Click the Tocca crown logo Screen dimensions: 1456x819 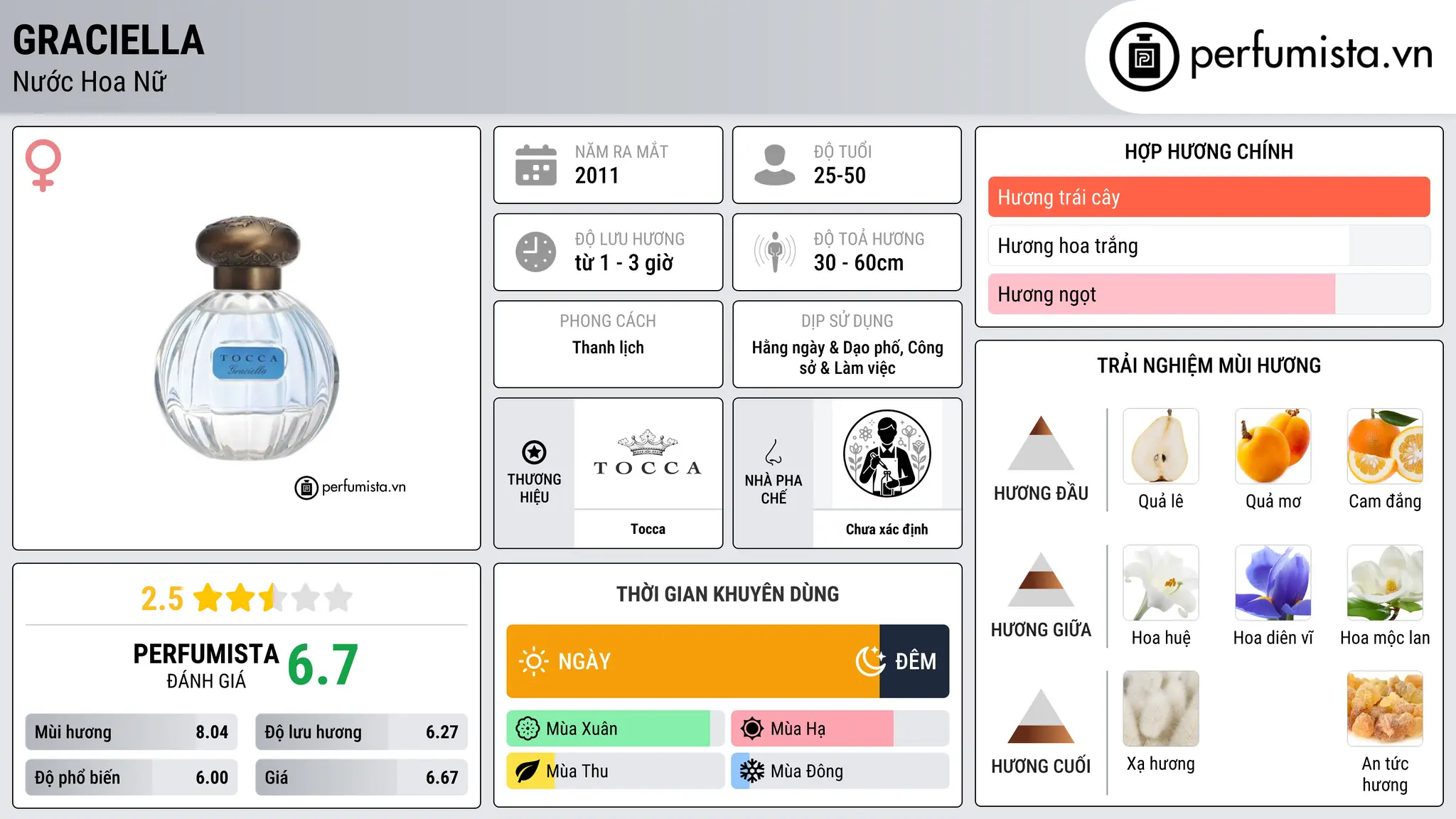[x=648, y=454]
